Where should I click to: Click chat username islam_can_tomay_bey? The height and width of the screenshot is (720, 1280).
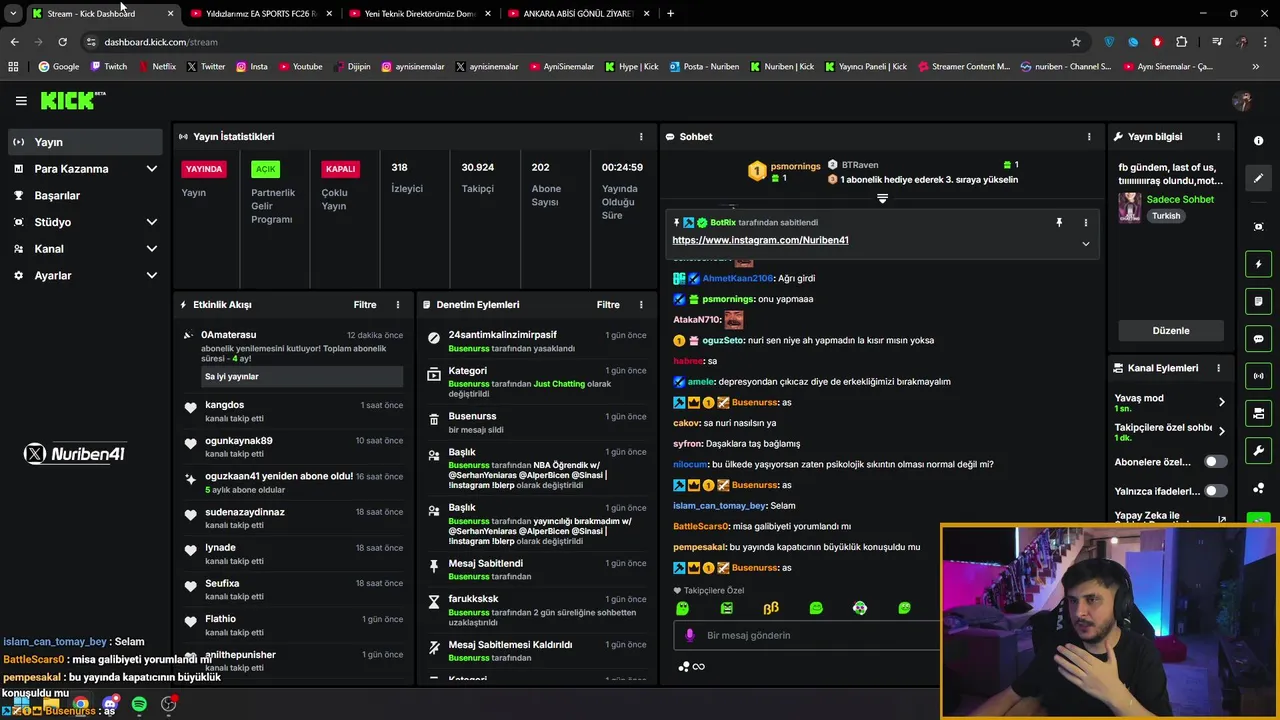(720, 506)
